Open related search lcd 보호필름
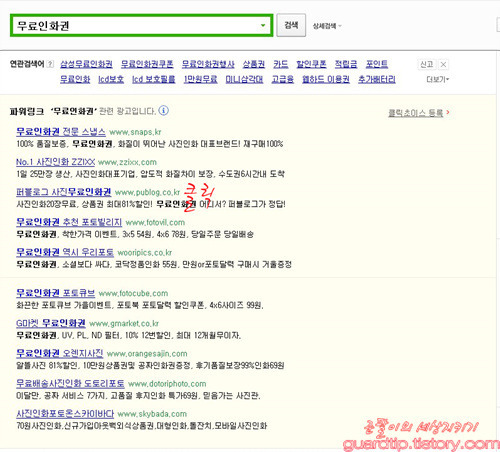 tap(154, 79)
